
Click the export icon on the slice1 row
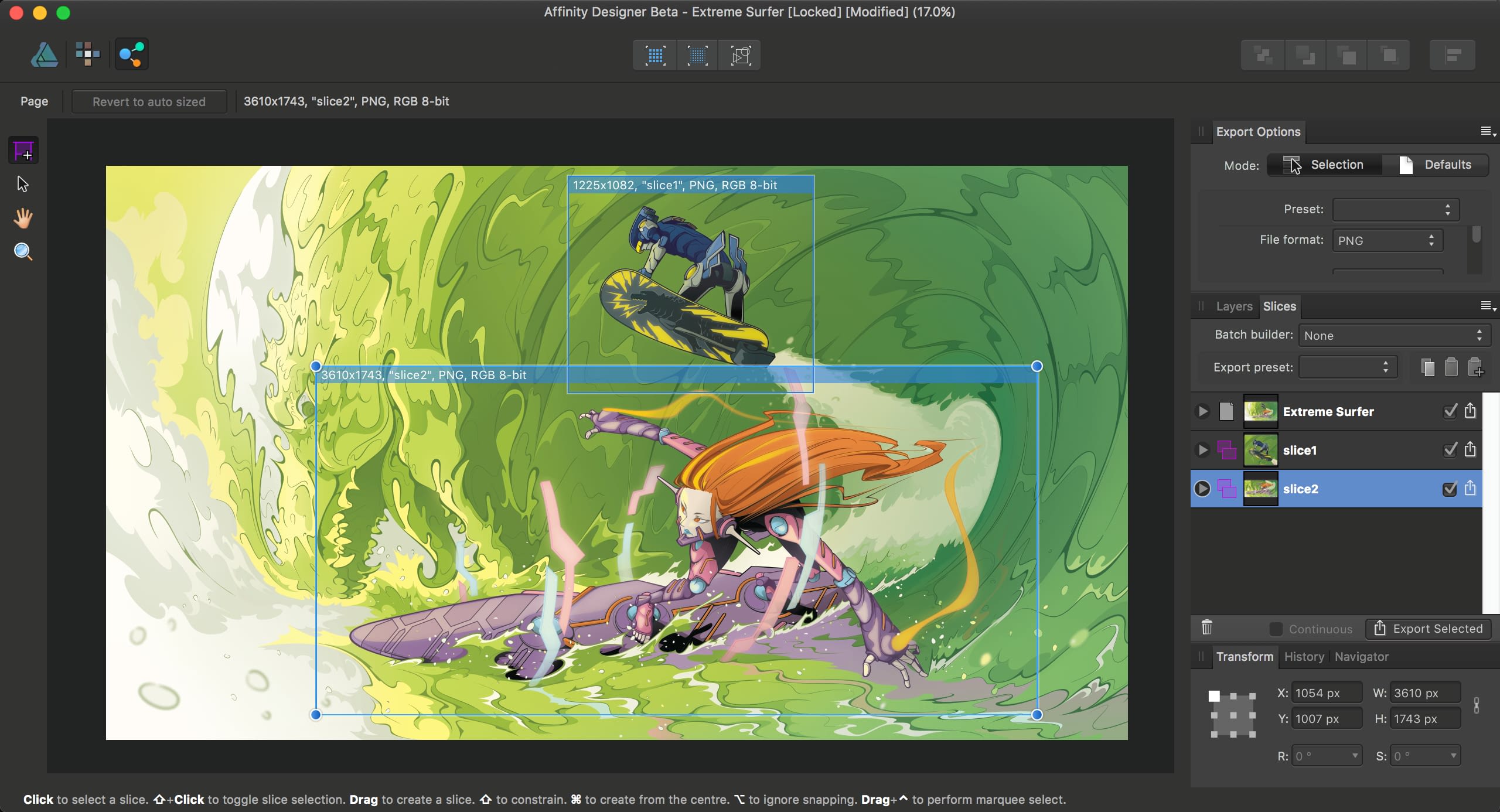point(1470,449)
